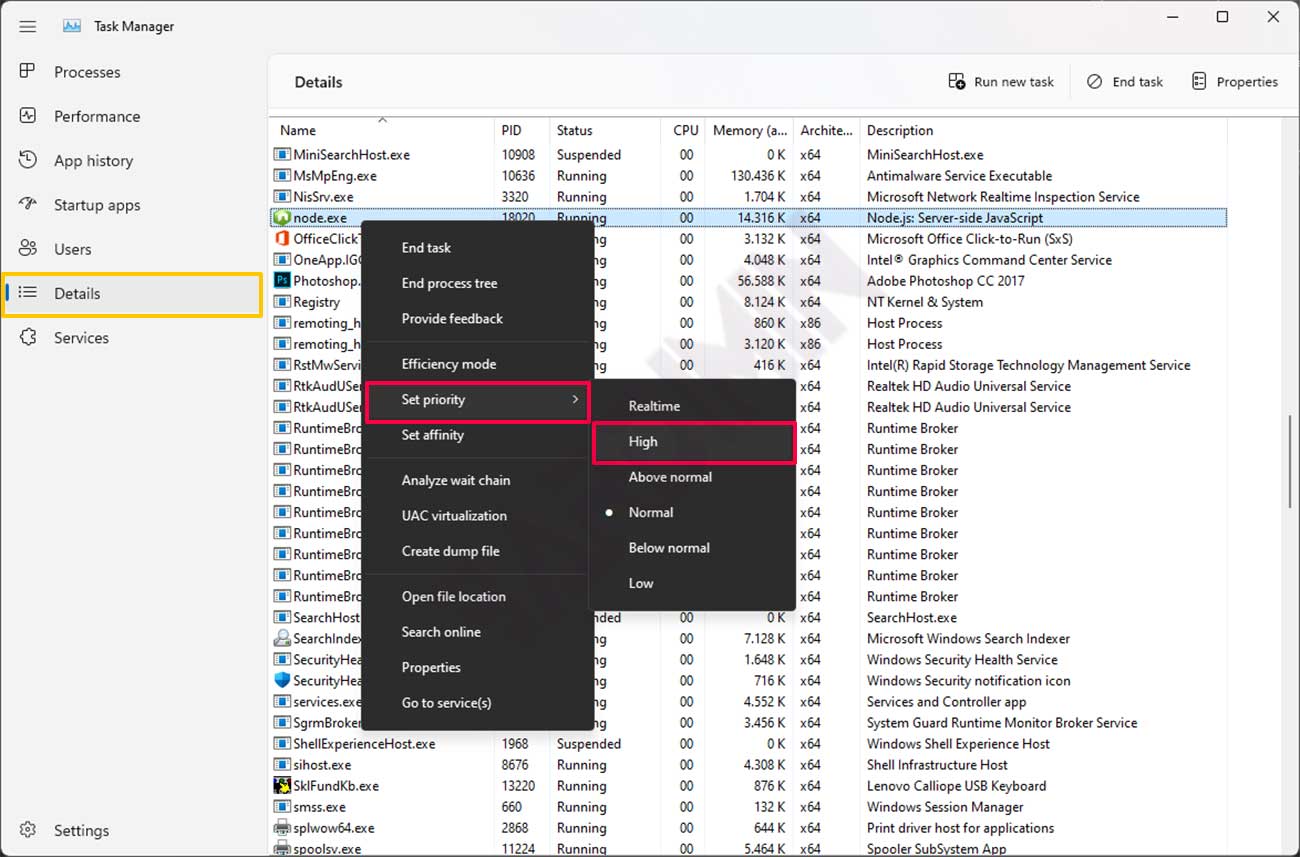Open the Services page

tap(133, 338)
